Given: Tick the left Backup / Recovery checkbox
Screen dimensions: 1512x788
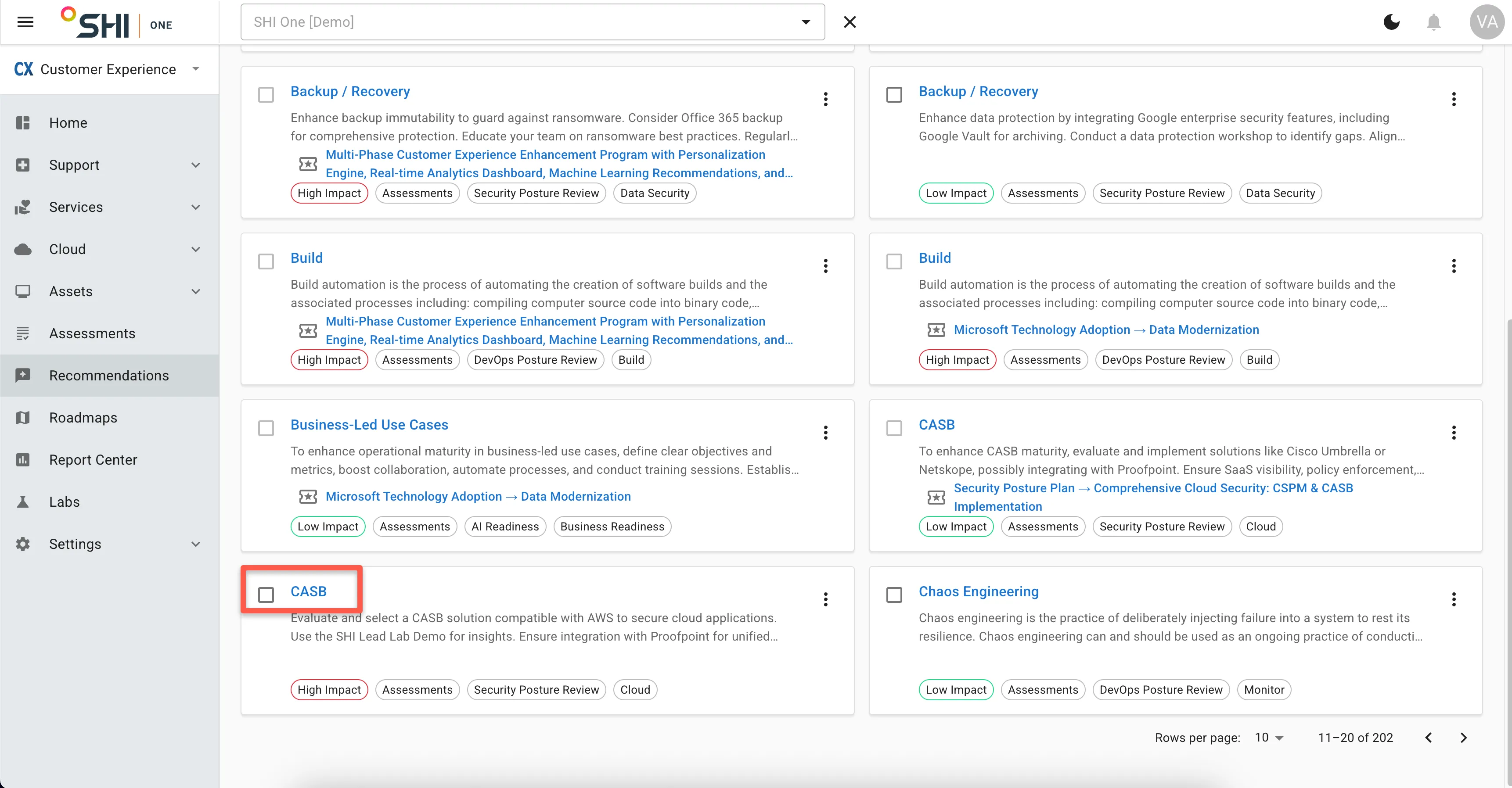Looking at the screenshot, I should [x=266, y=94].
